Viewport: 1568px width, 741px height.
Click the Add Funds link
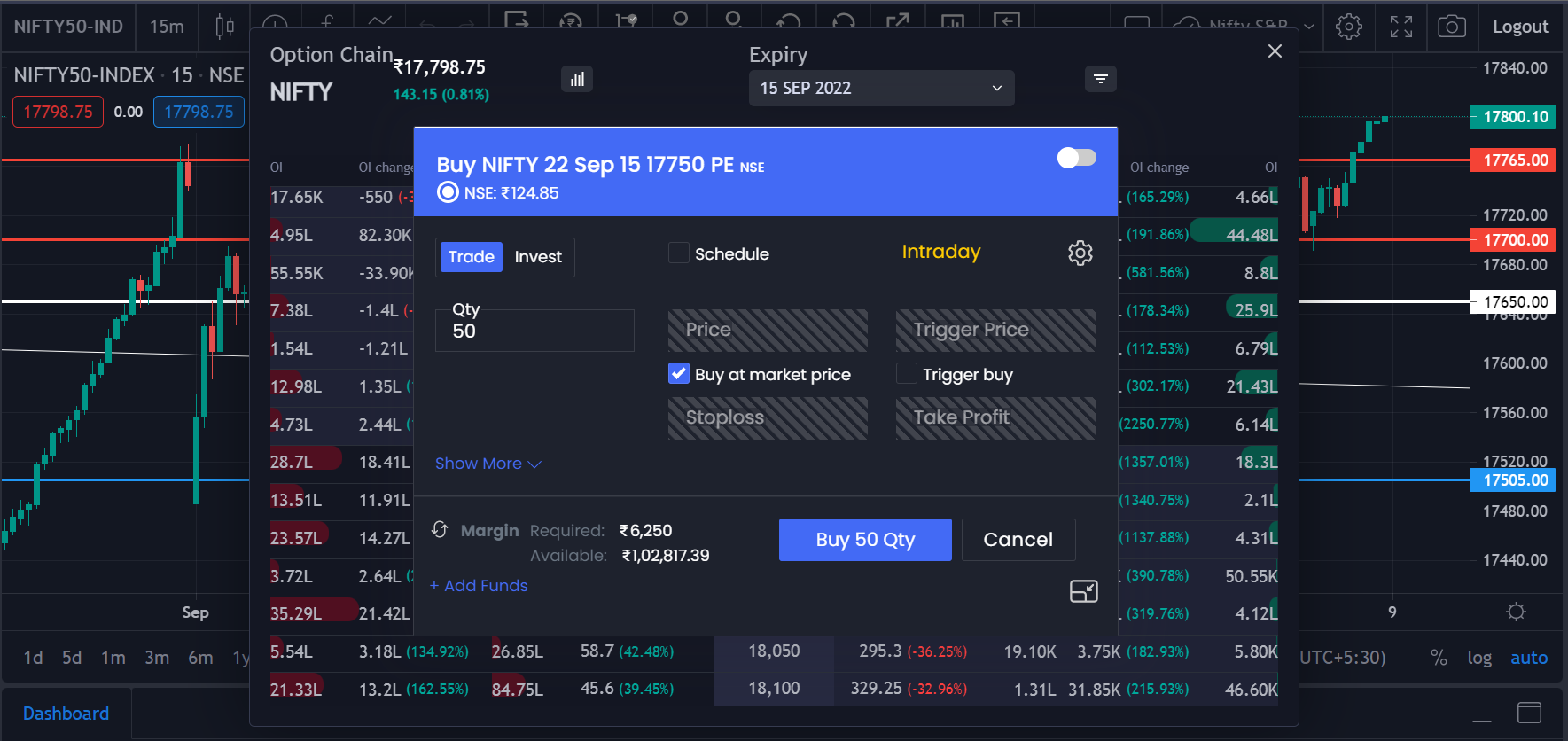pyautogui.click(x=479, y=586)
